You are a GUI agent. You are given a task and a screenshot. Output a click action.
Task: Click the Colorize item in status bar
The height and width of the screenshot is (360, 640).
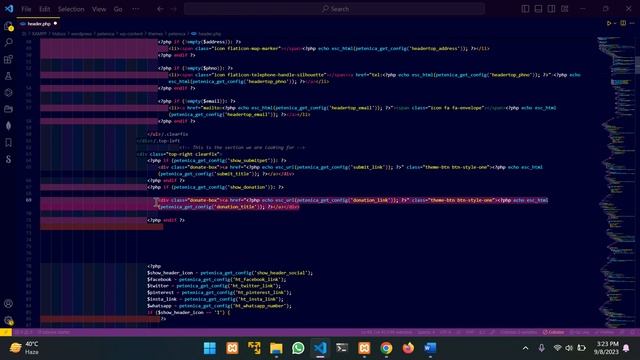pyautogui.click(x=553, y=332)
